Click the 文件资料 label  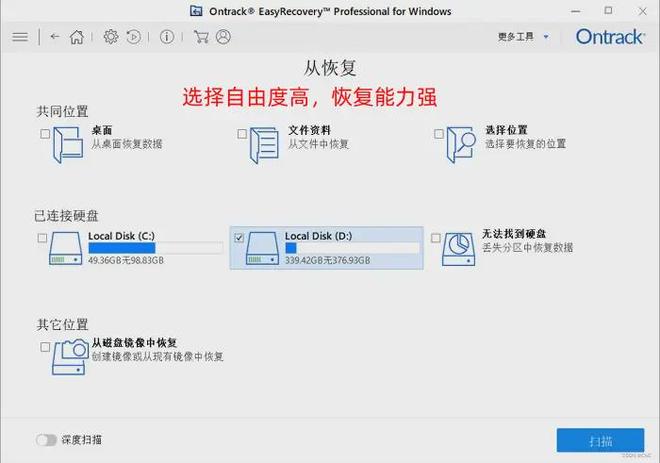click(309, 130)
